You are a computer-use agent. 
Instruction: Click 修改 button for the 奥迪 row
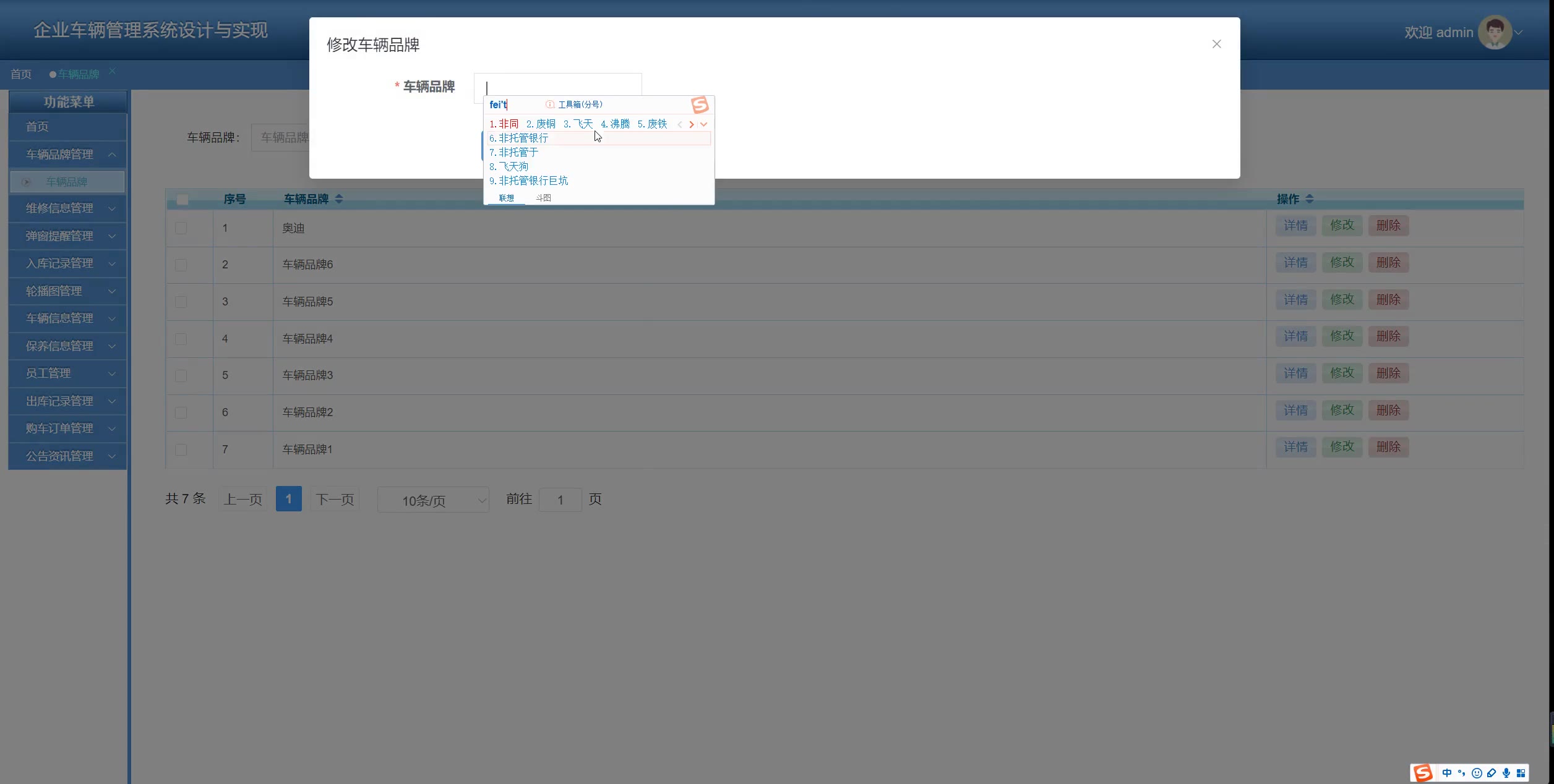[1342, 225]
